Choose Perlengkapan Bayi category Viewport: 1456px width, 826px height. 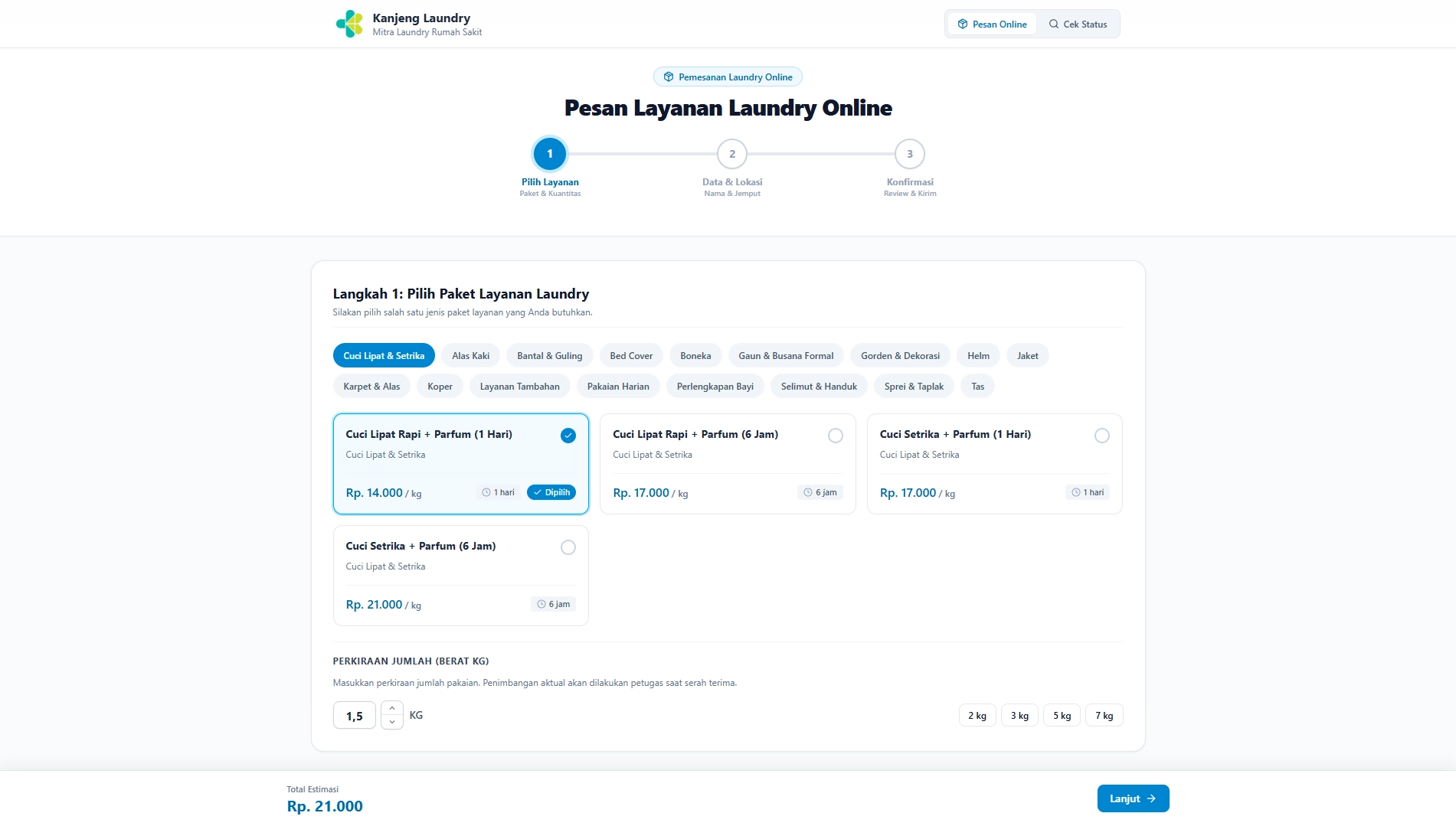[715, 386]
